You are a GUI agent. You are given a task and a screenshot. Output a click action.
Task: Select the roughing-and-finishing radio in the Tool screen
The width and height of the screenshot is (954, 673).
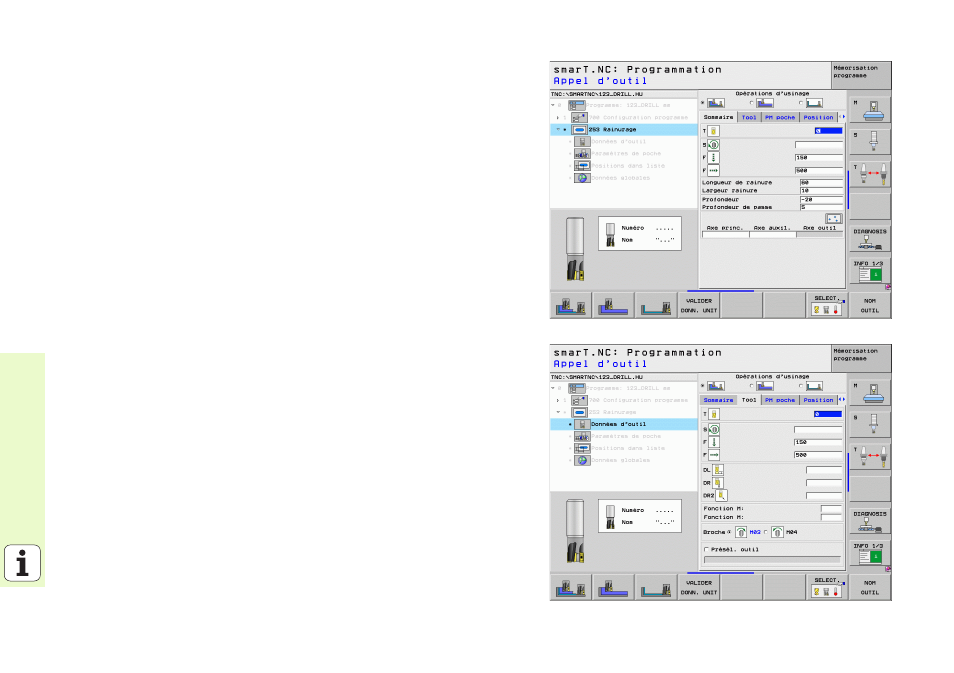703,386
